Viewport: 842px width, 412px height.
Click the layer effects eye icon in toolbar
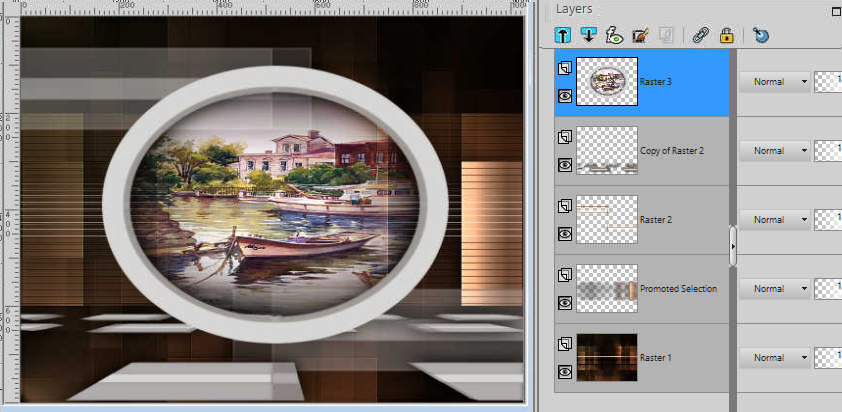[615, 35]
